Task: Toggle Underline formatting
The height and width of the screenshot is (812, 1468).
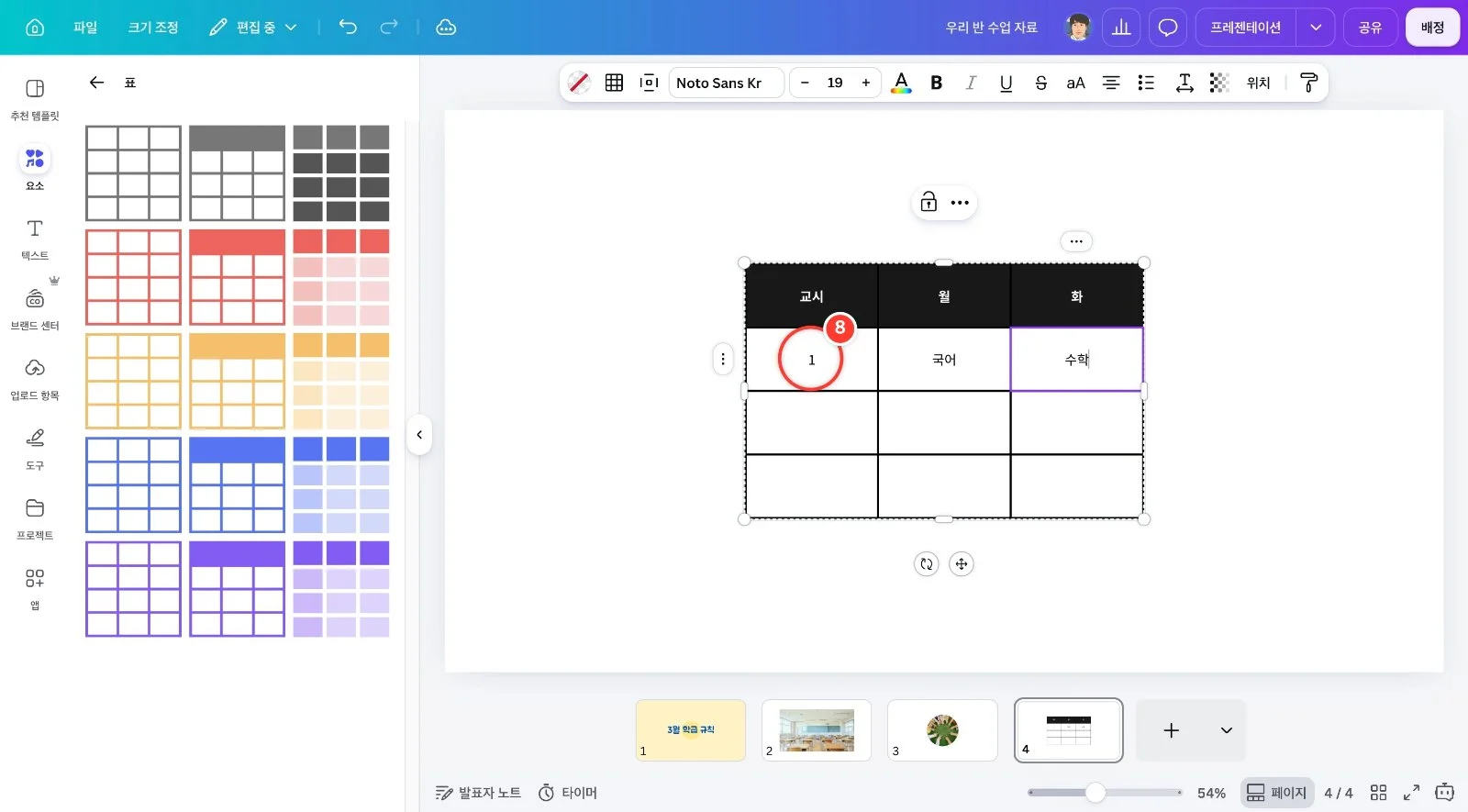Action: (1006, 83)
